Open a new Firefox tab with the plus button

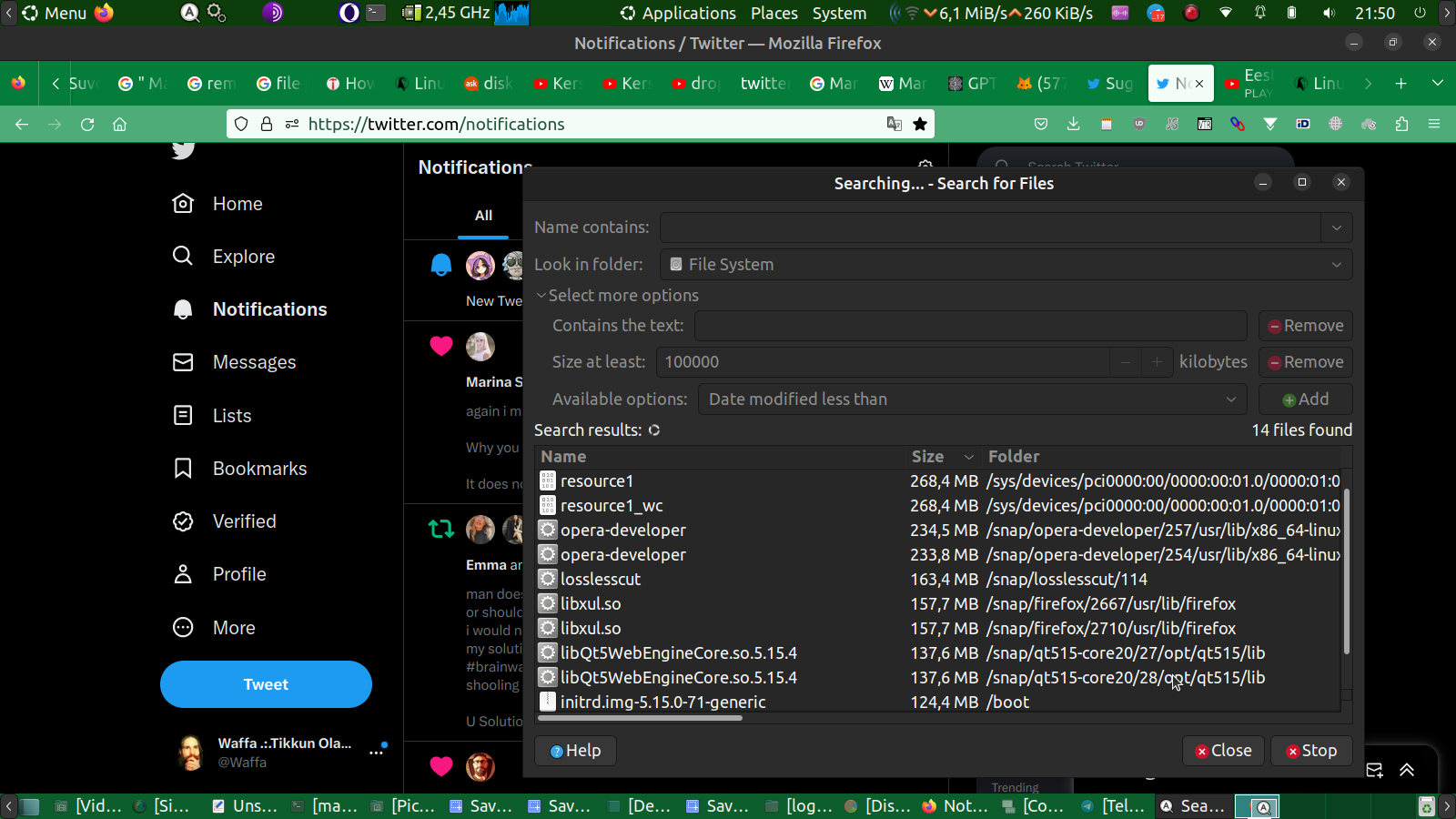[1401, 84]
